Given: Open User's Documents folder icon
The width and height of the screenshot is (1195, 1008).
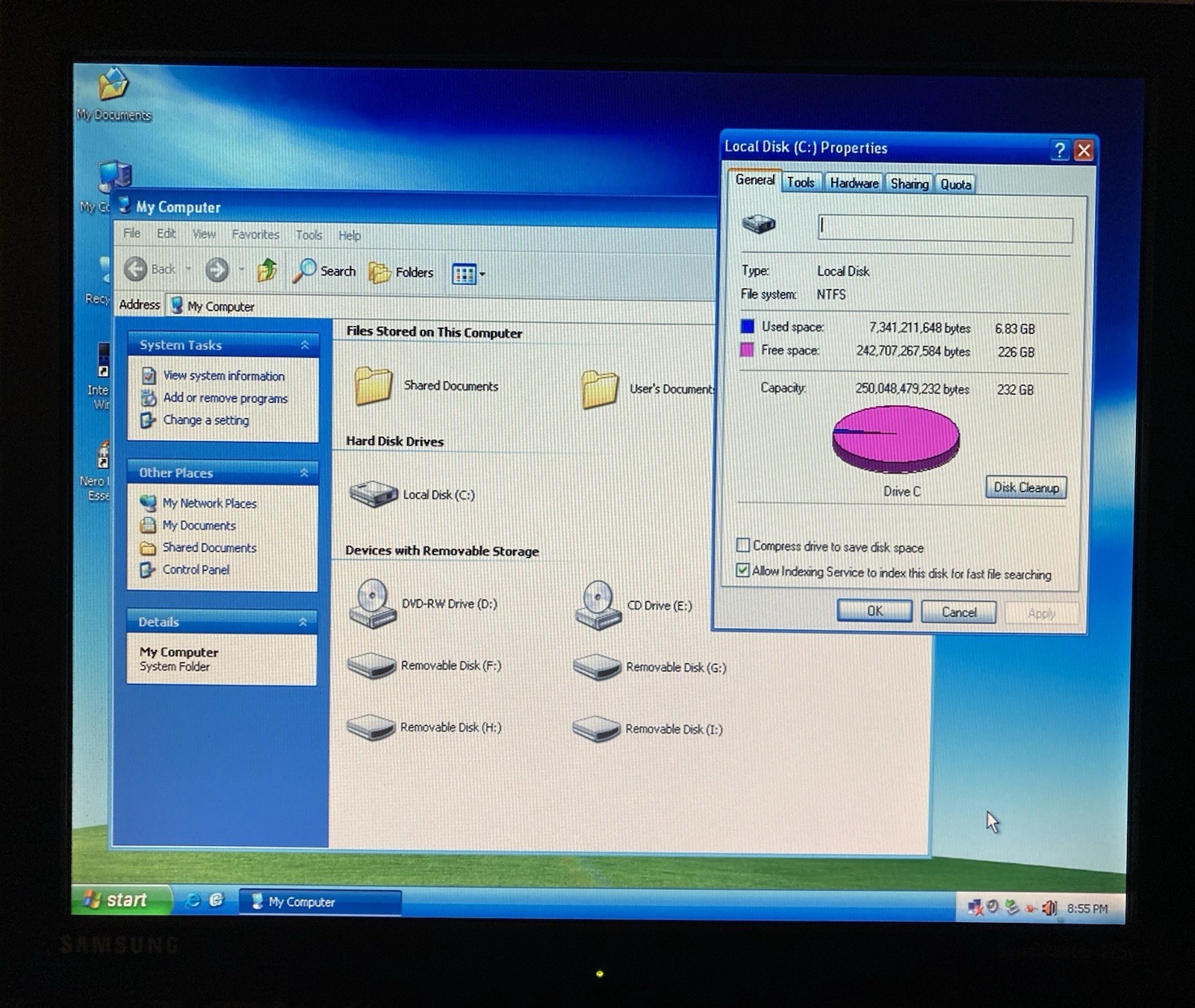Looking at the screenshot, I should point(600,389).
